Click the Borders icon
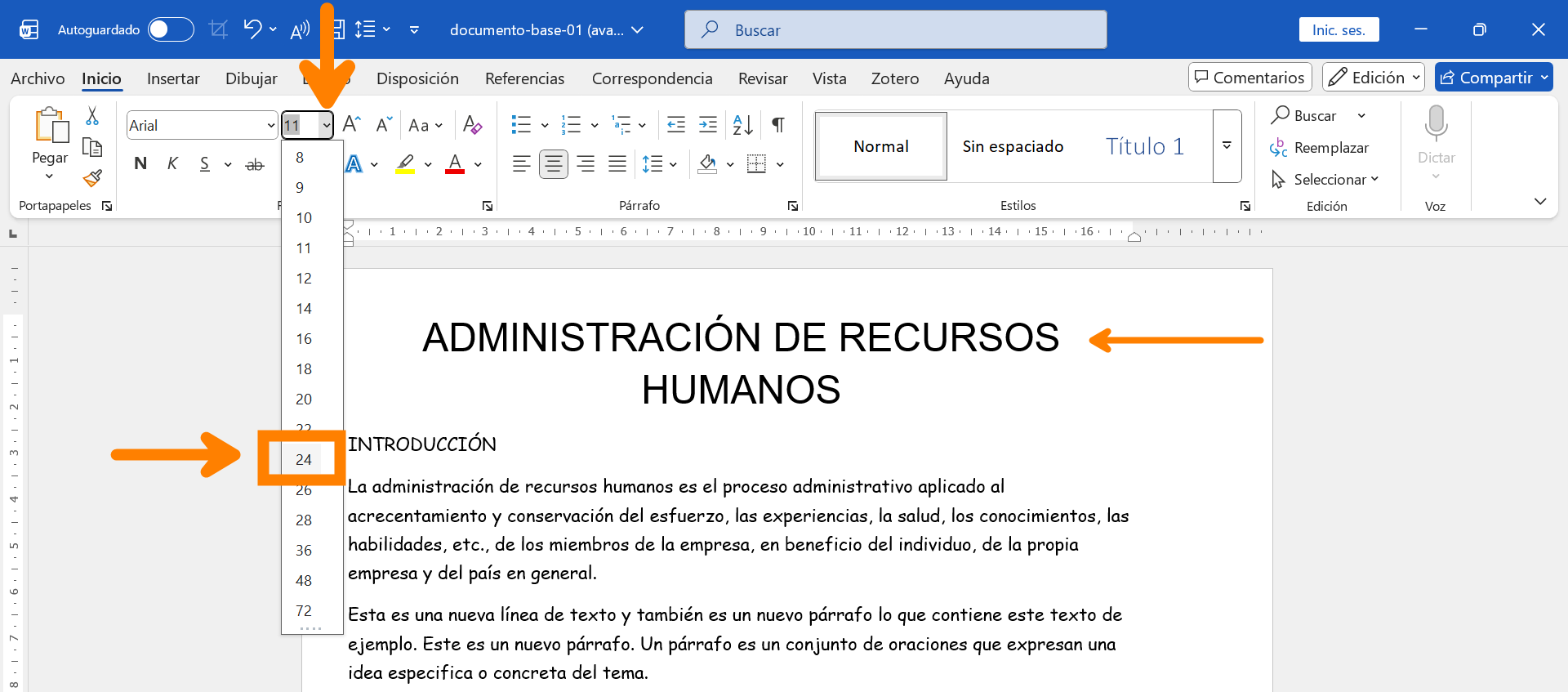Viewport: 1568px width, 692px height. click(x=757, y=164)
